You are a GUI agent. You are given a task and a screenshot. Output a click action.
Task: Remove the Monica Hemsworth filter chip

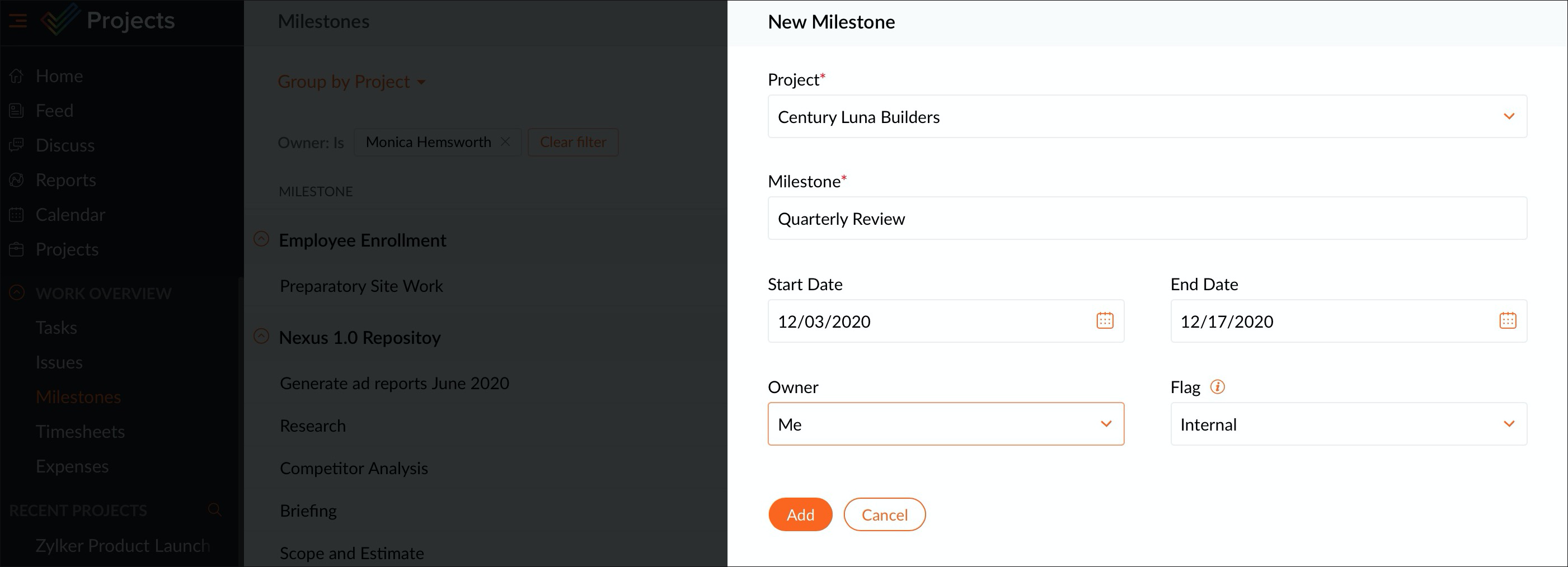coord(505,142)
